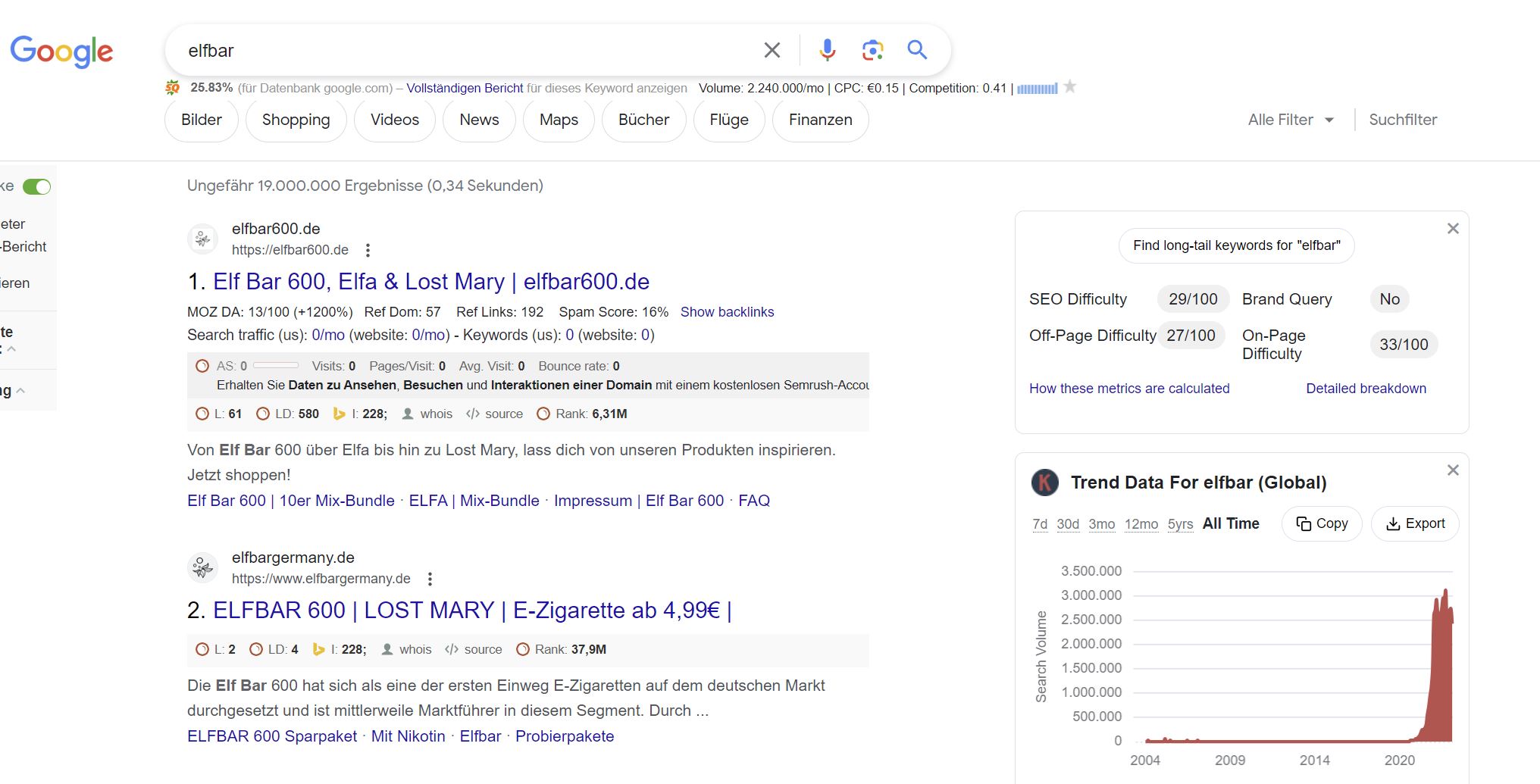Collapse the left sidebar section marked 'te'
This screenshot has height=784, width=1540.
(x=11, y=349)
